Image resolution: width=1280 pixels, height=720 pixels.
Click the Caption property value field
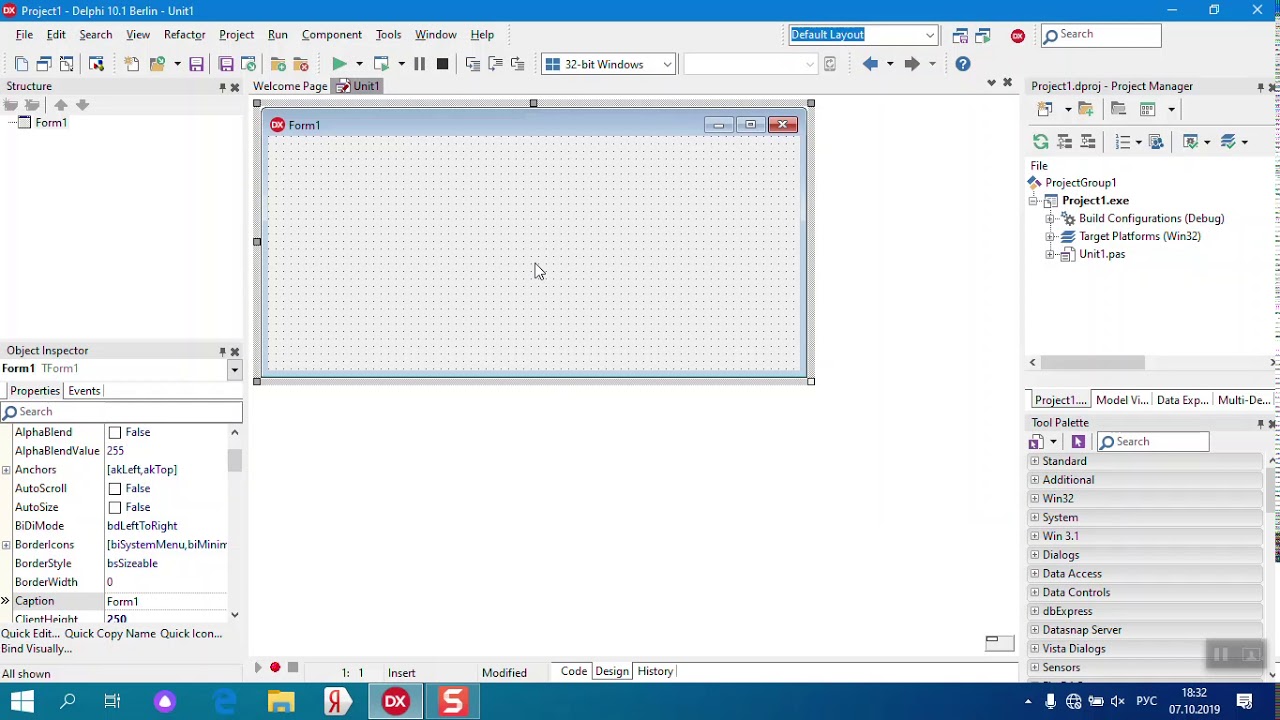point(166,601)
